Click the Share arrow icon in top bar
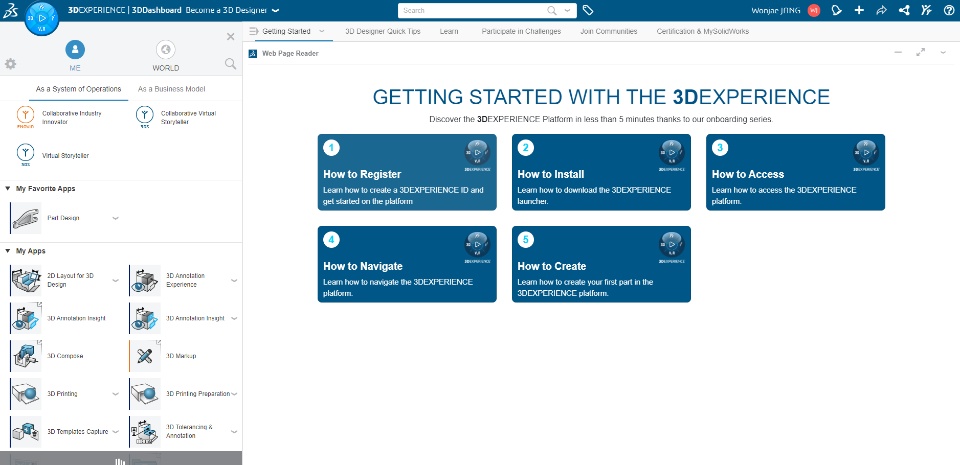 (881, 10)
